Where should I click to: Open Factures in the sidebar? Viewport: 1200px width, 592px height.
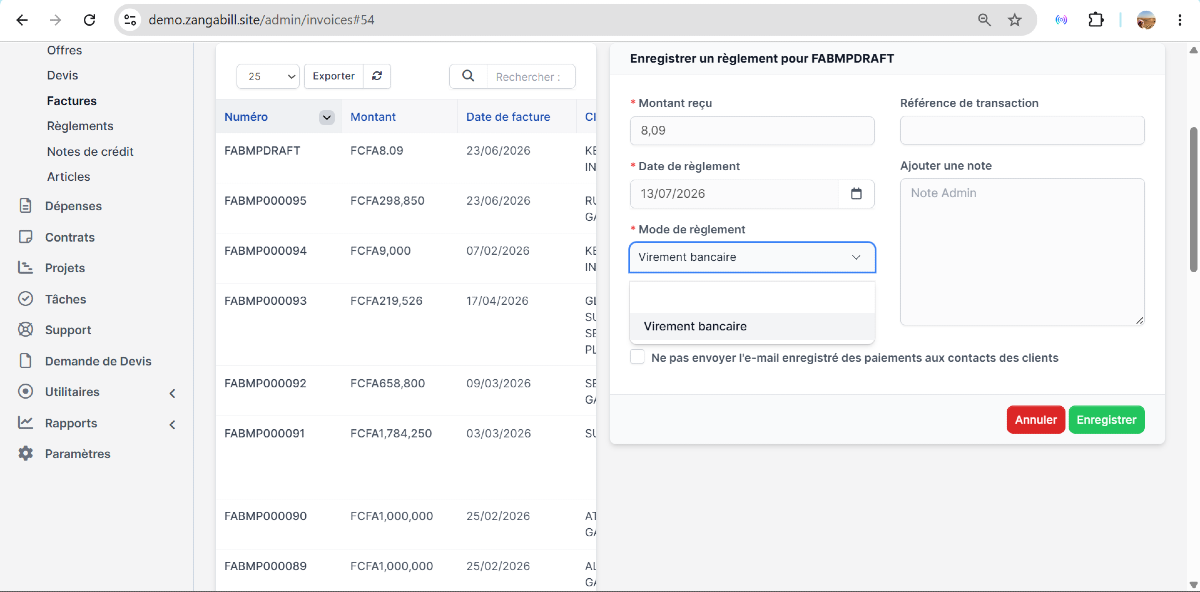point(72,101)
